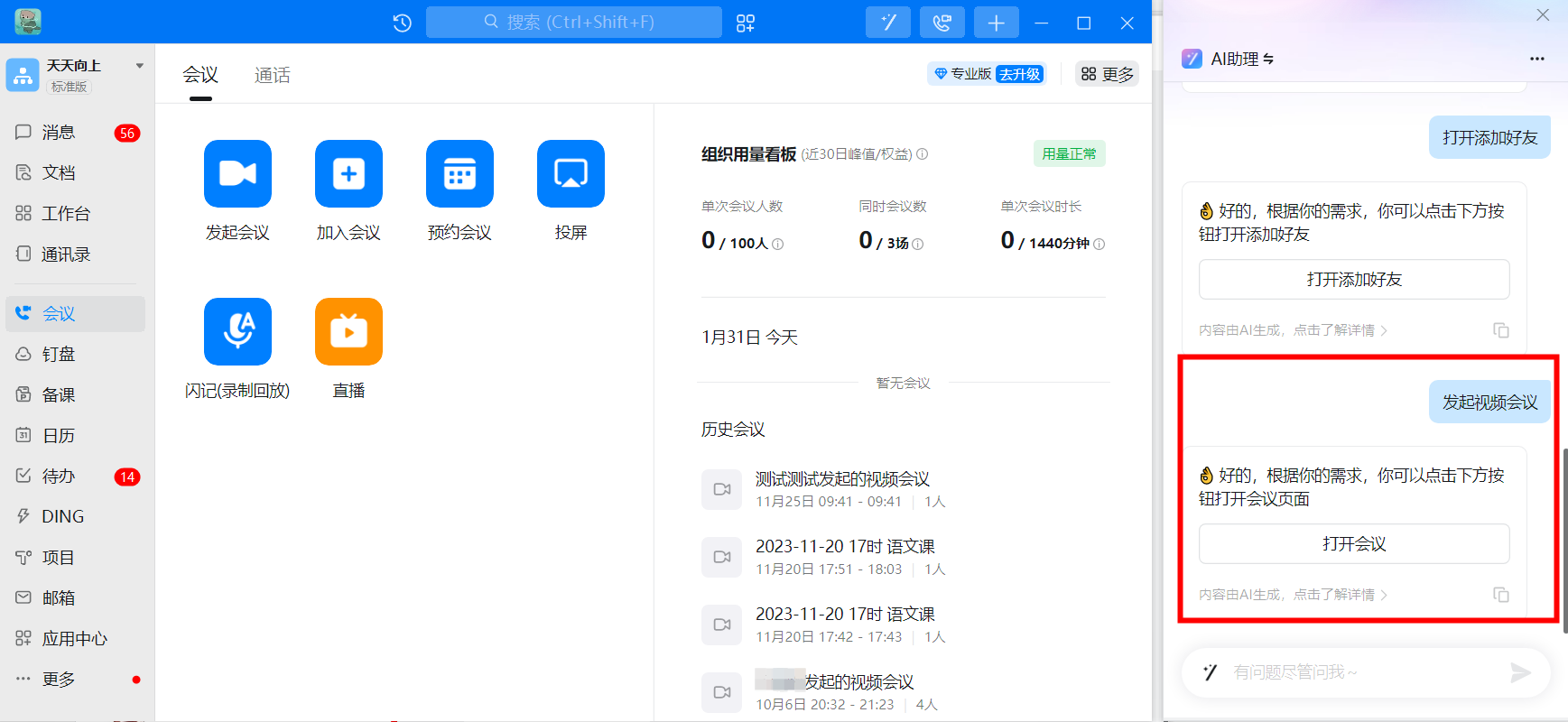Open 日历 calendar in sidebar
The width and height of the screenshot is (1568, 722).
(x=76, y=435)
